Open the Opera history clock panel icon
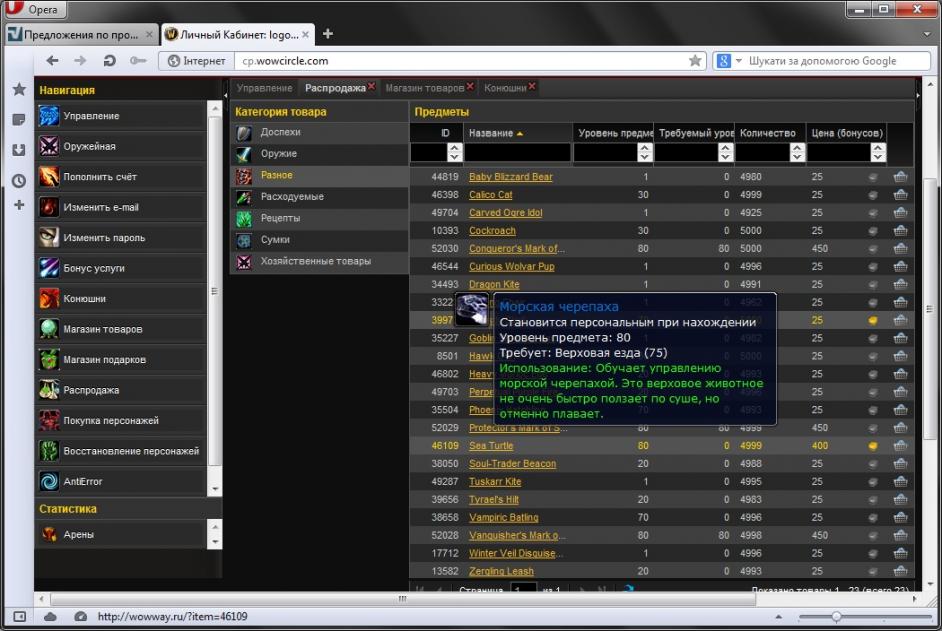The width and height of the screenshot is (942, 631). point(19,181)
